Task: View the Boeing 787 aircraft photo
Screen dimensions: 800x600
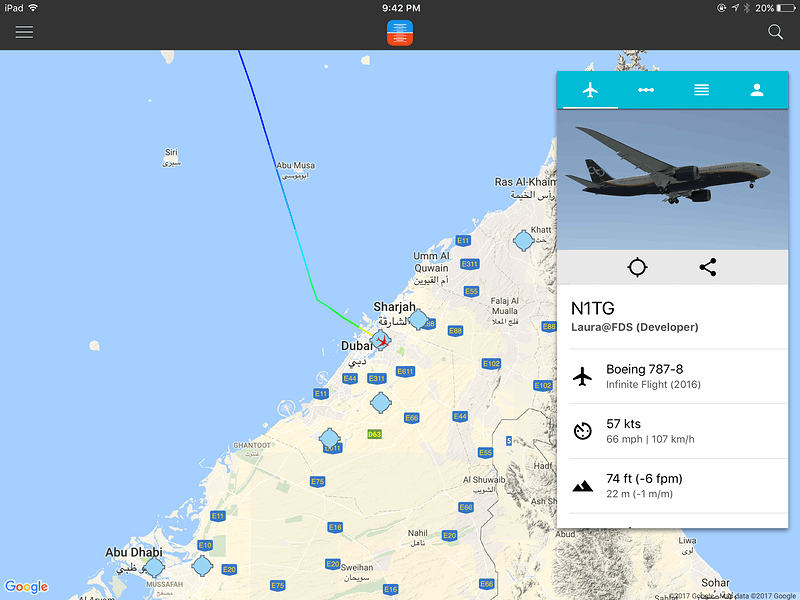Action: 672,179
